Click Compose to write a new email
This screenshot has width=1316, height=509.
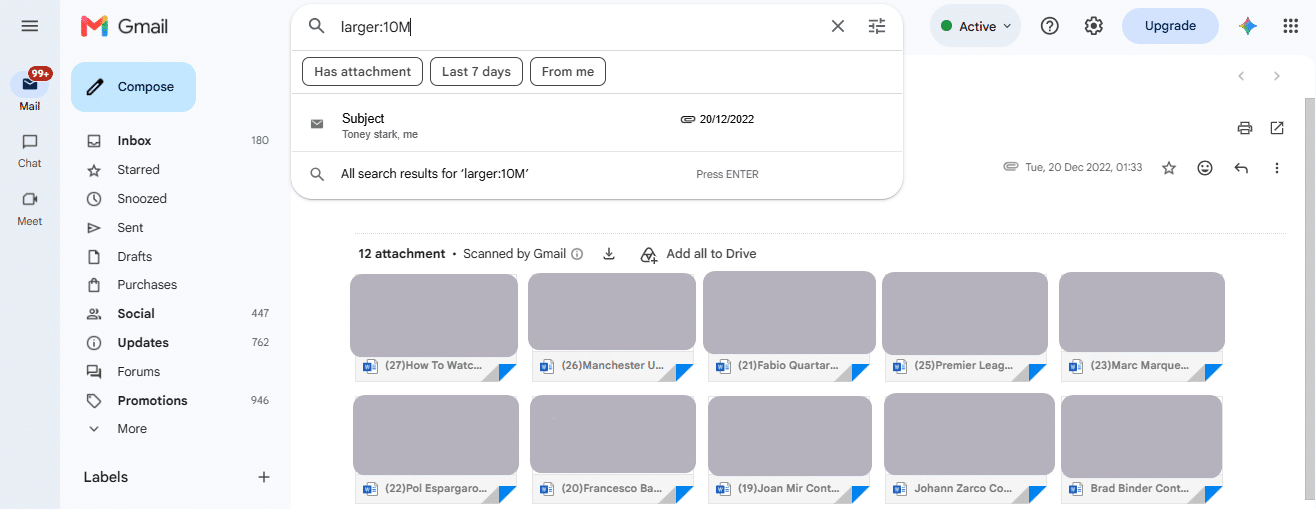pyautogui.click(x=133, y=87)
